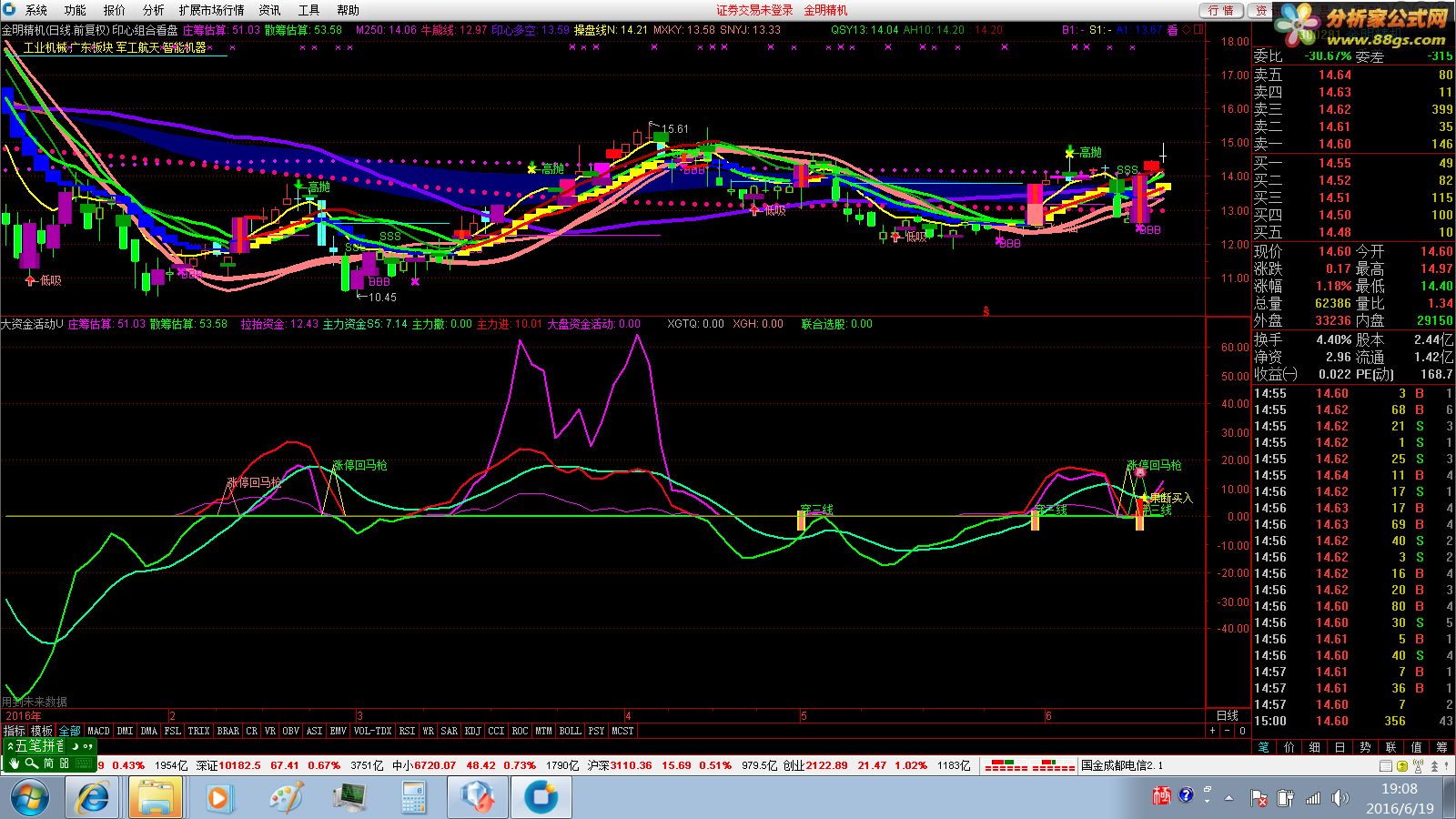Switch to the TRIX indicator
Viewport: 1456px width, 819px height.
[x=198, y=731]
